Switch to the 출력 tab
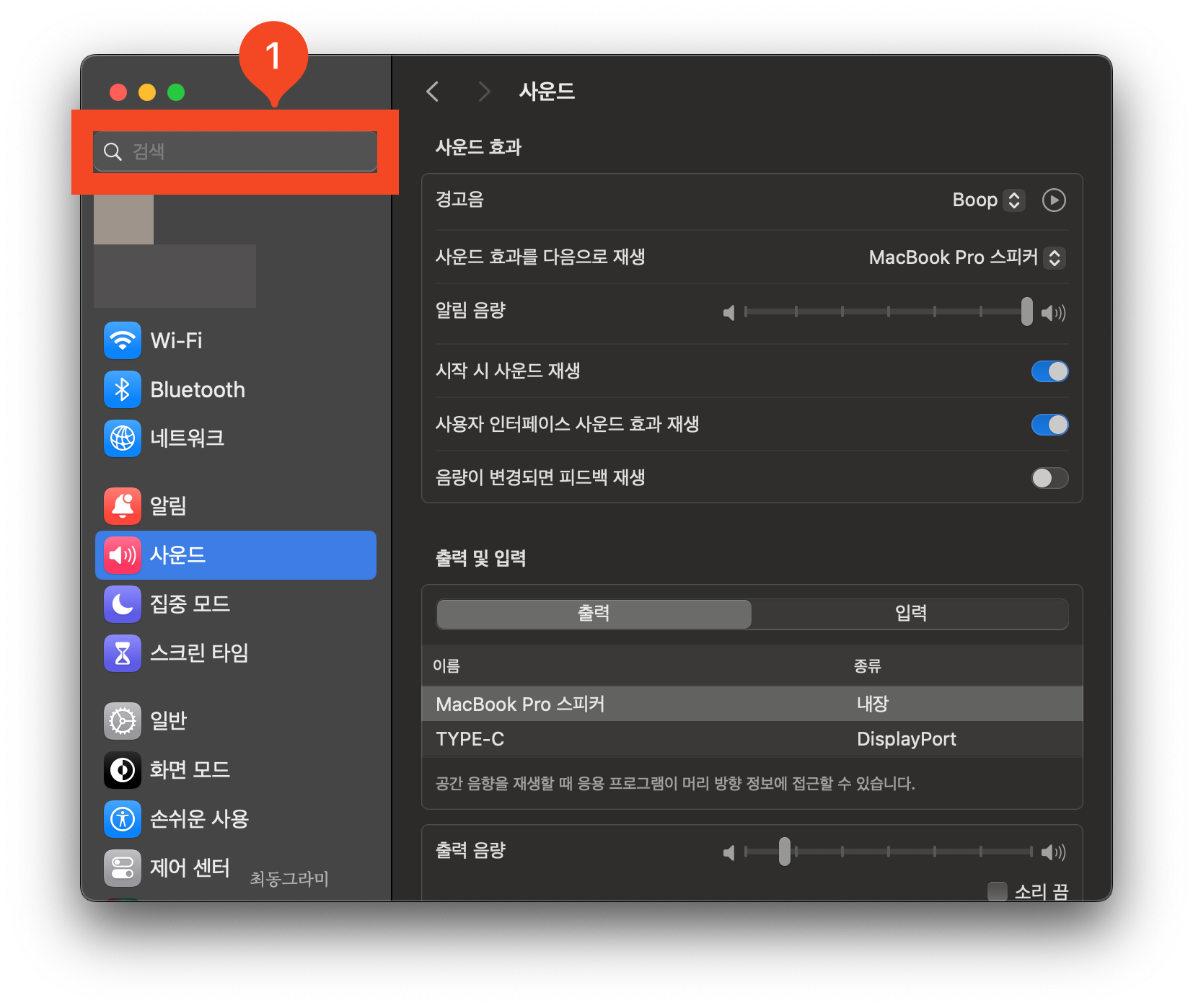The height and width of the screenshot is (1008, 1193). point(594,614)
